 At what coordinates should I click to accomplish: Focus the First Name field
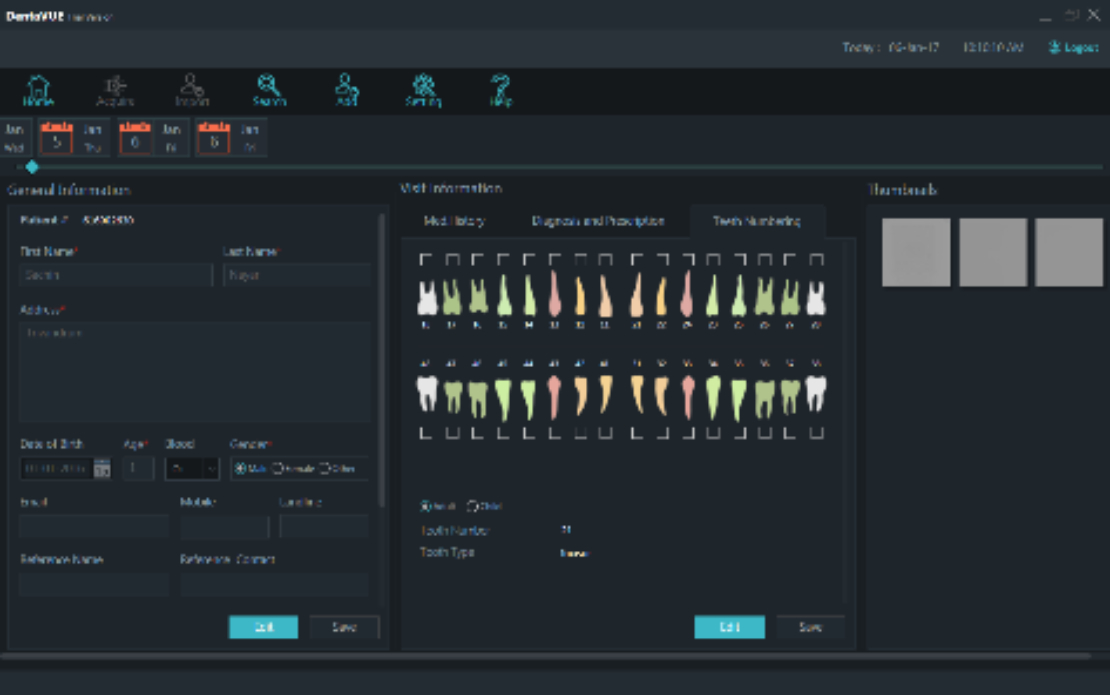(x=116, y=275)
